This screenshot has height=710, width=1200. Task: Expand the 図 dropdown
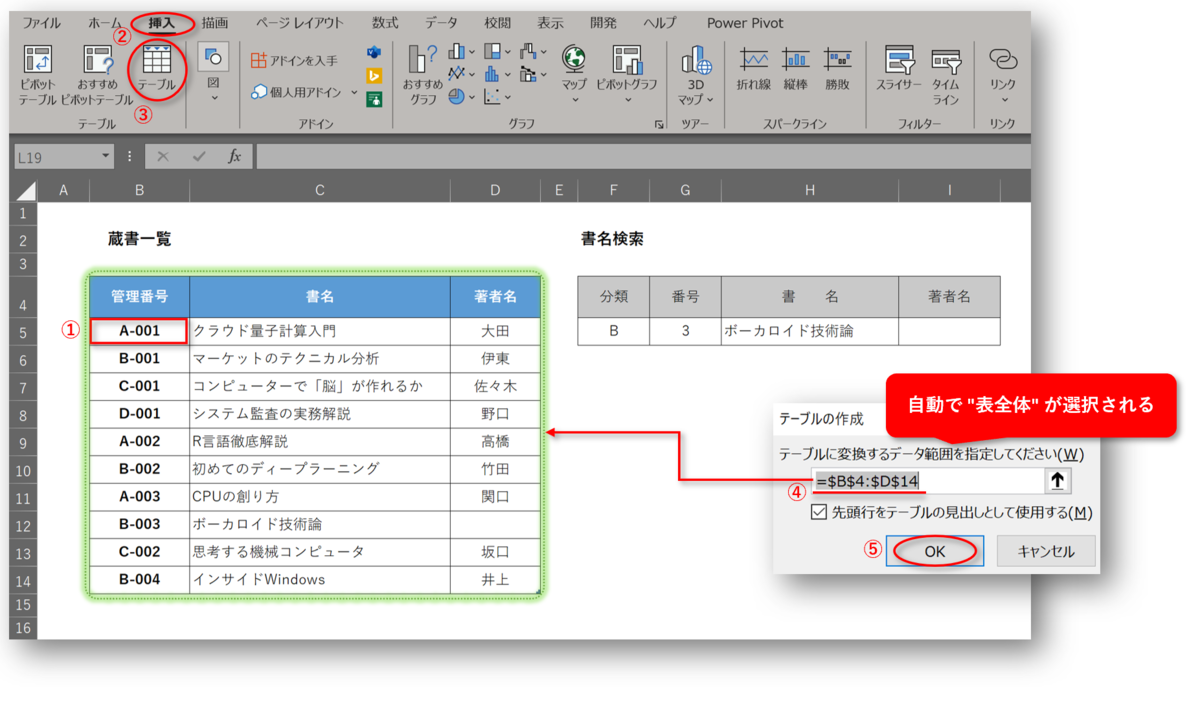(213, 95)
